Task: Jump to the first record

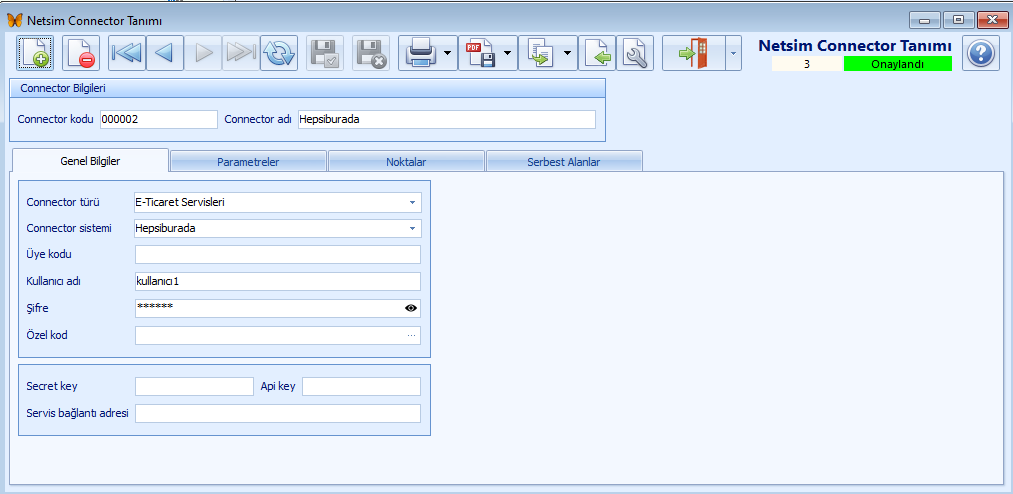Action: tap(127, 53)
